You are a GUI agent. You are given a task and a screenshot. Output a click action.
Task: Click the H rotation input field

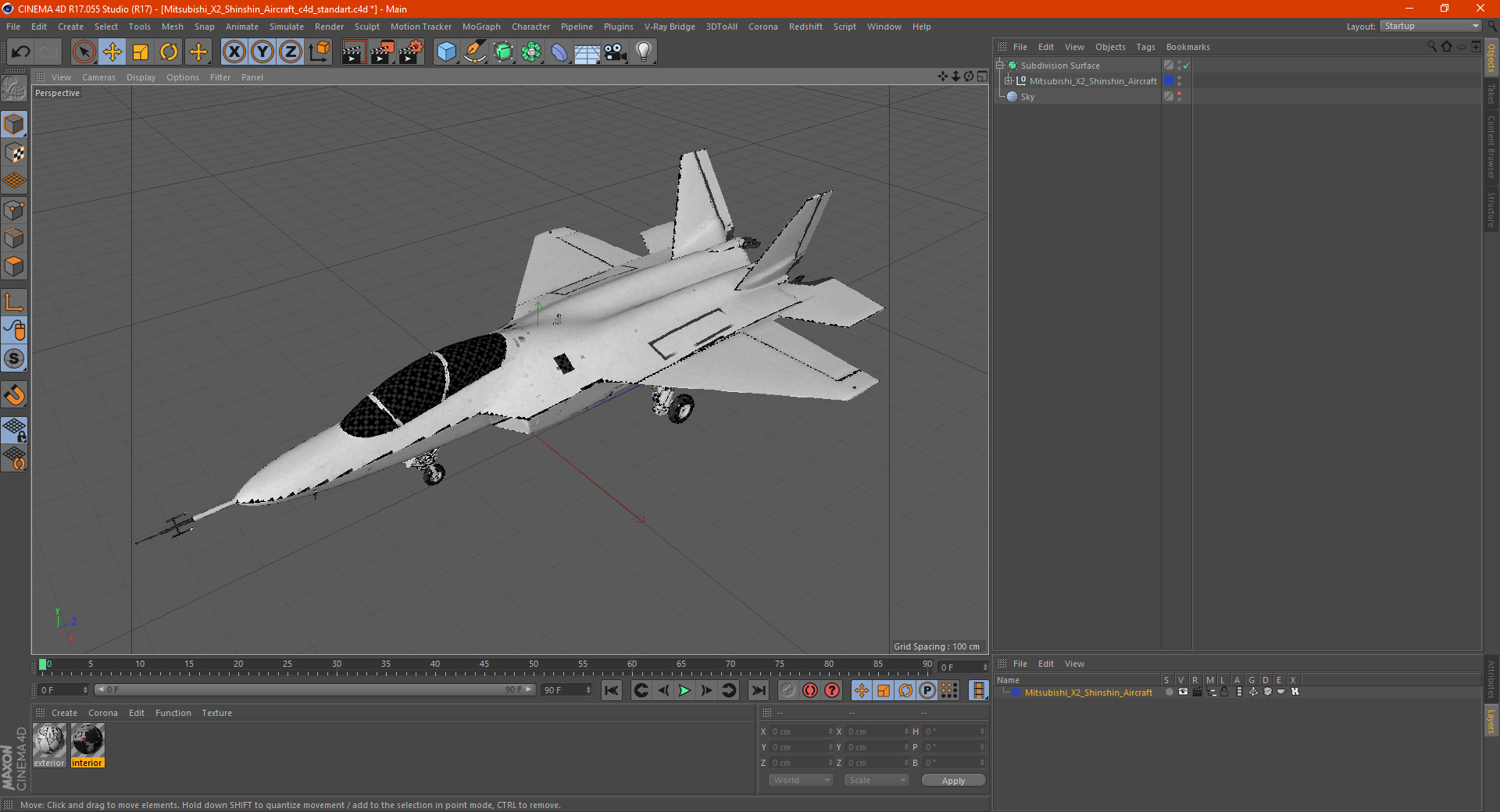tap(955, 732)
